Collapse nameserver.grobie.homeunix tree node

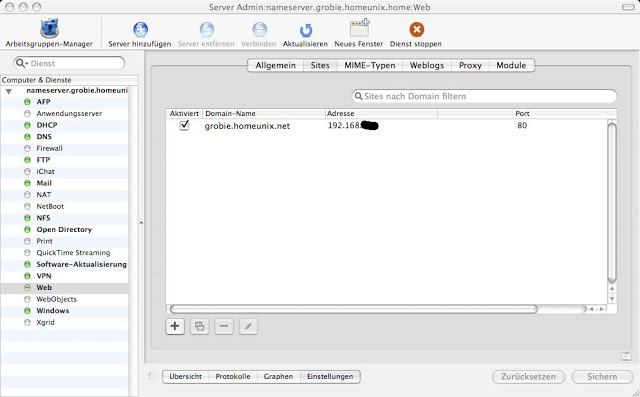point(9,91)
